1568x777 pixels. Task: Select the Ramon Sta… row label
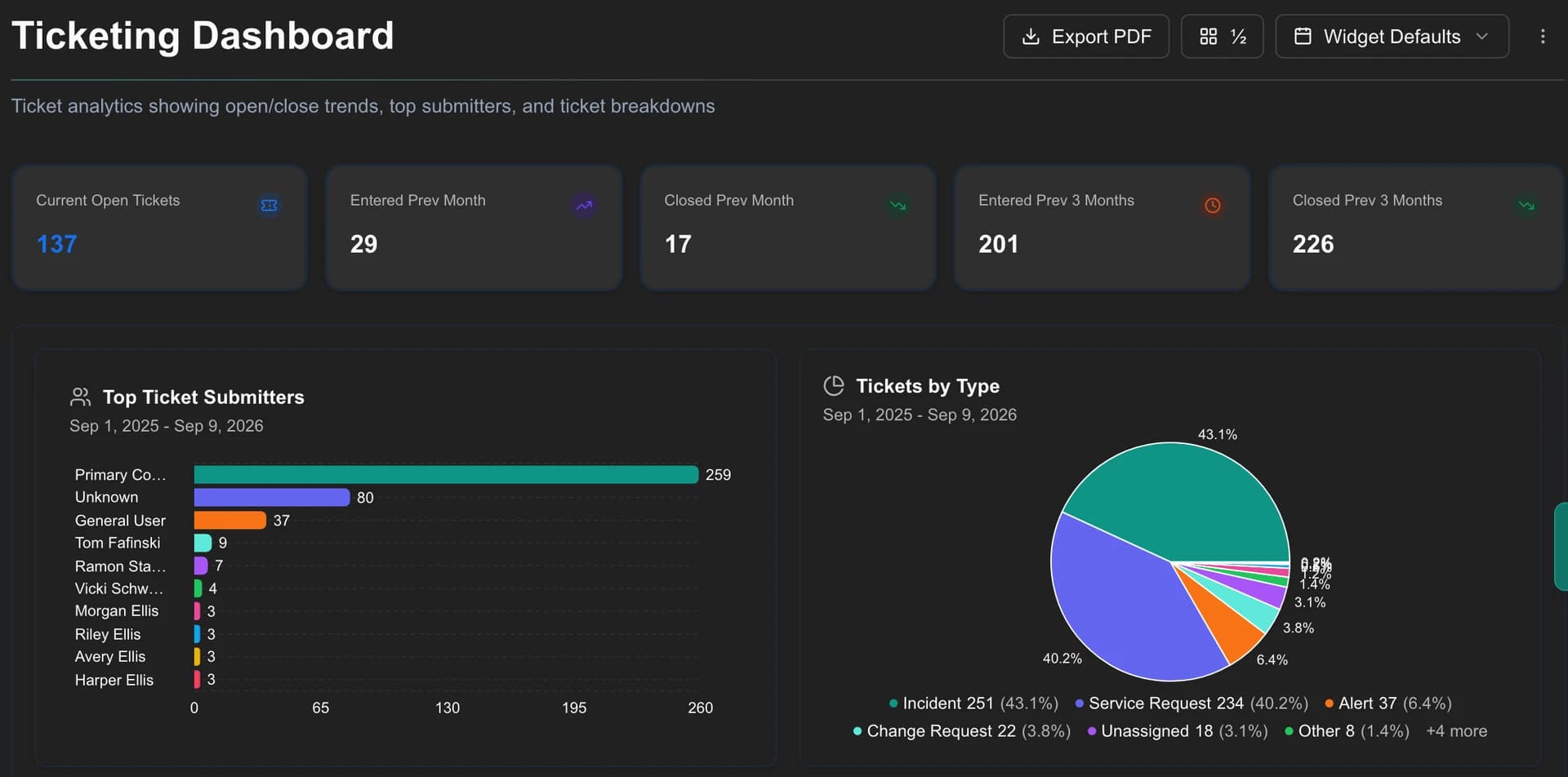pos(120,566)
